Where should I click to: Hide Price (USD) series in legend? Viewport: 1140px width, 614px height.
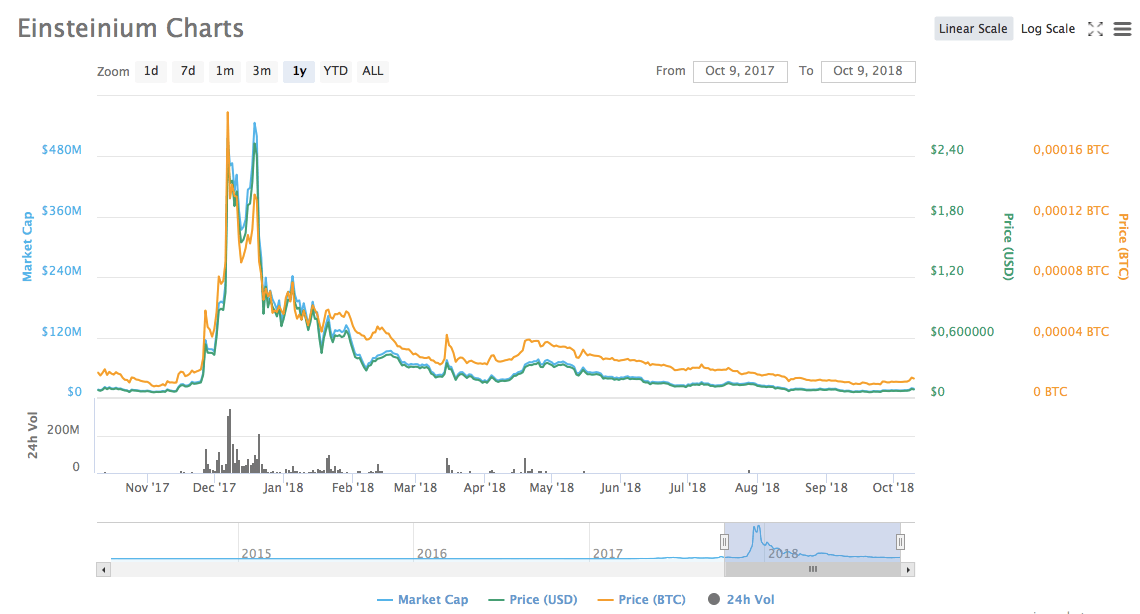(533, 600)
